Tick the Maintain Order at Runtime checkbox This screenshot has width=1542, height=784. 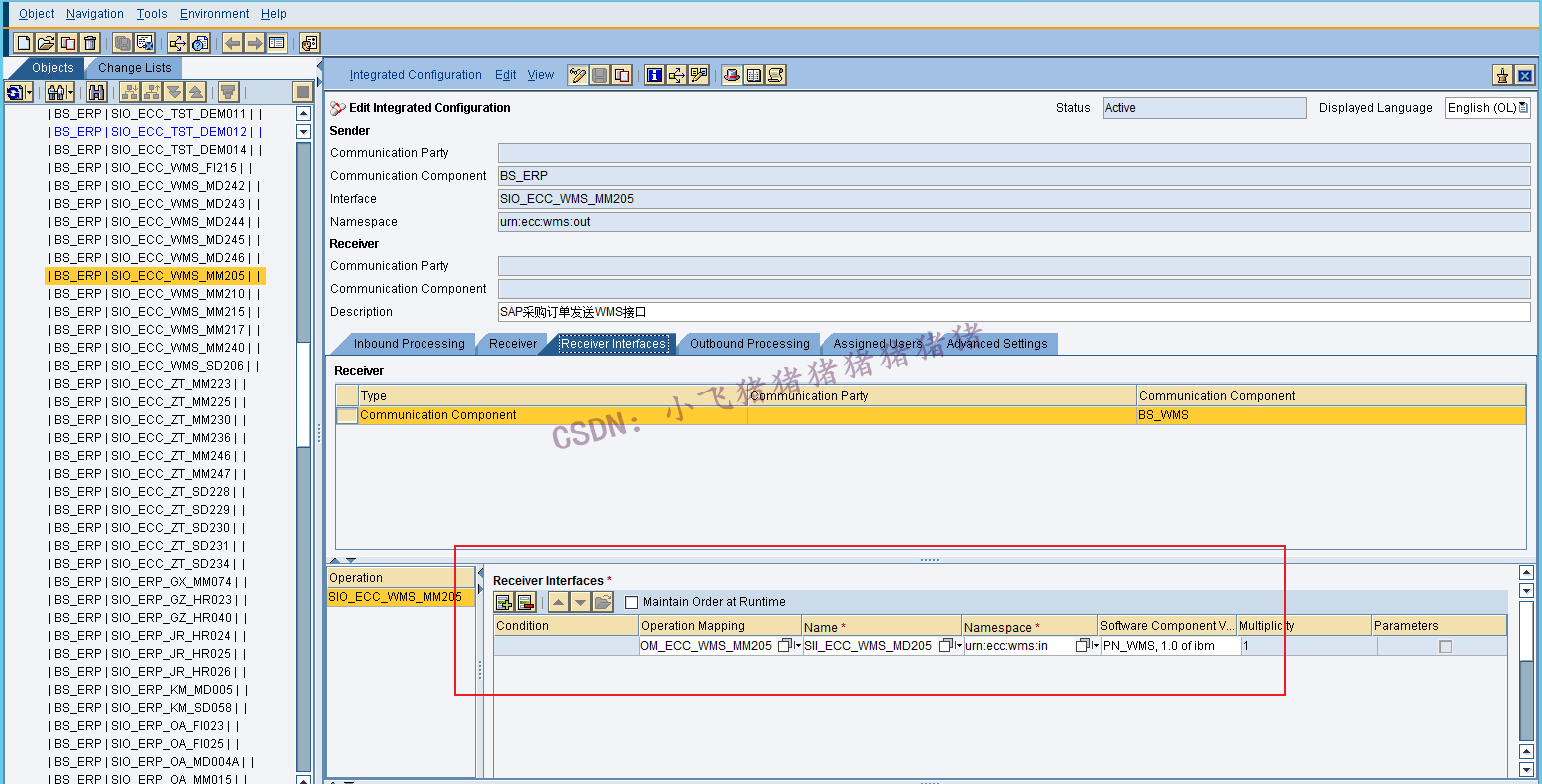[x=631, y=602]
